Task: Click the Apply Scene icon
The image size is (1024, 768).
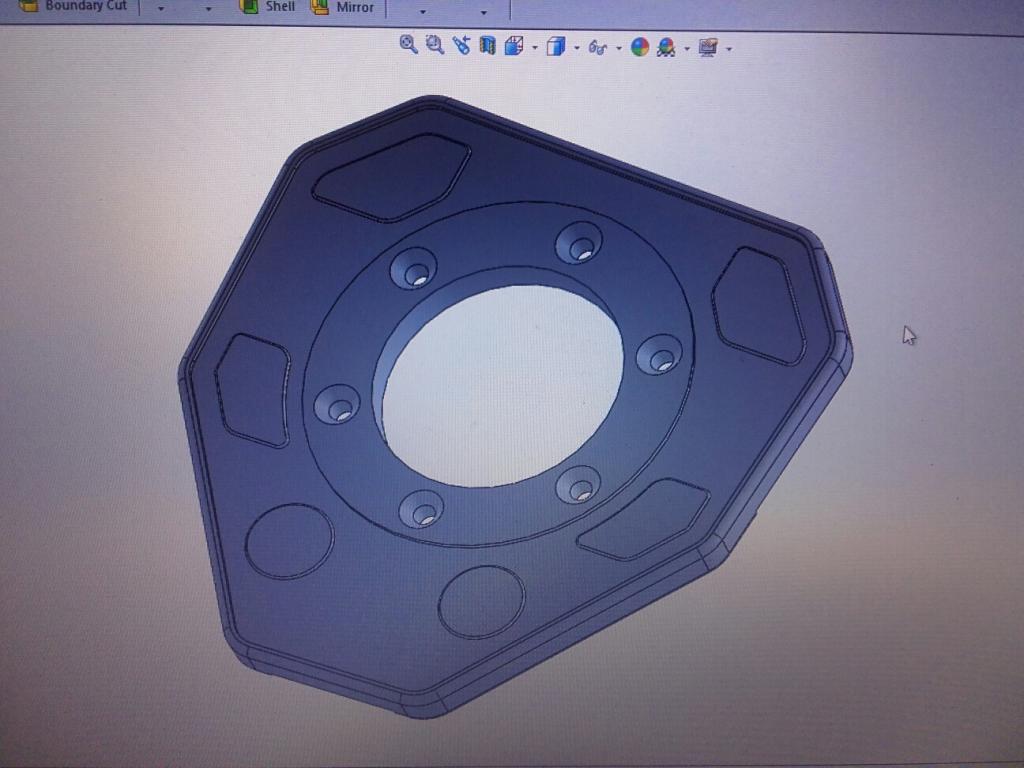Action: [666, 48]
